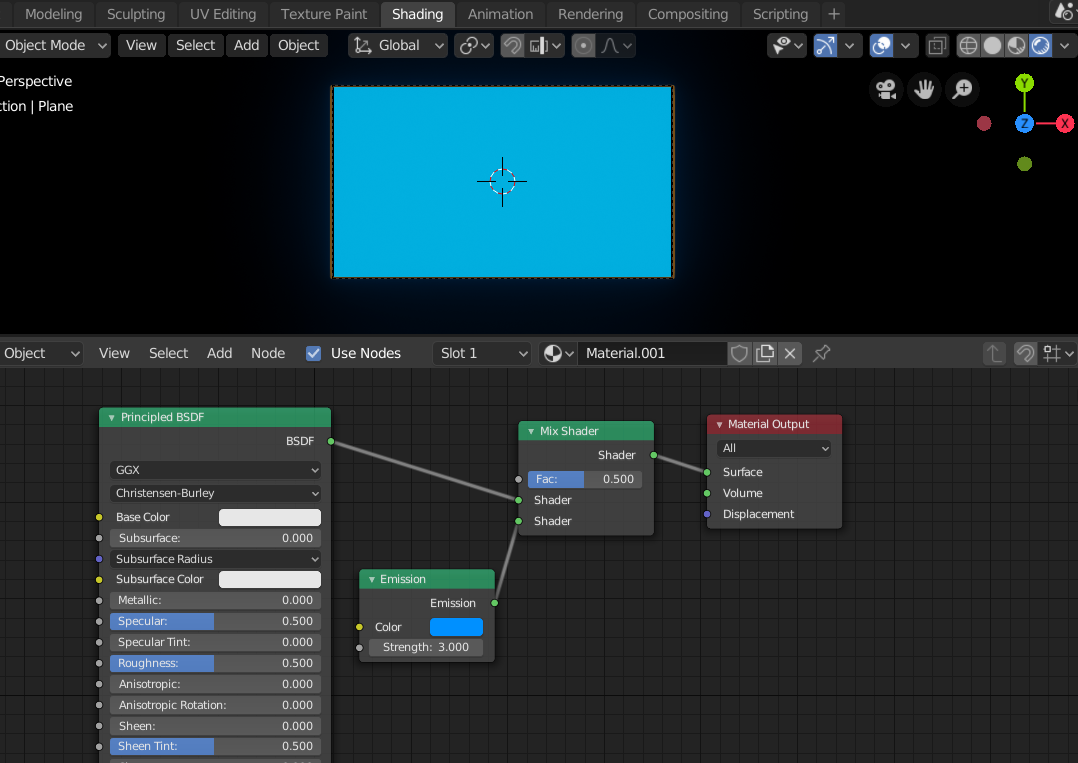Click the fake user shield icon
The height and width of the screenshot is (763, 1078).
[739, 353]
